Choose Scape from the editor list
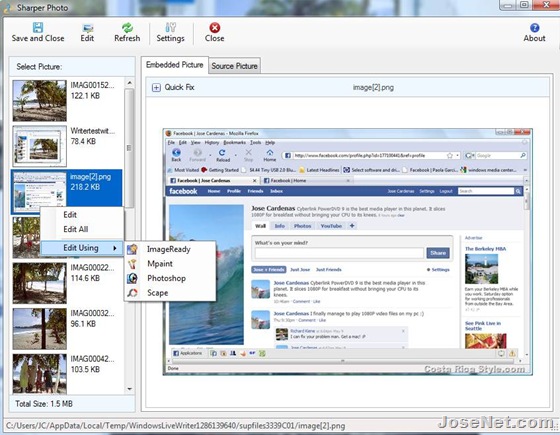Image resolution: width=560 pixels, height=435 pixels. [158, 293]
